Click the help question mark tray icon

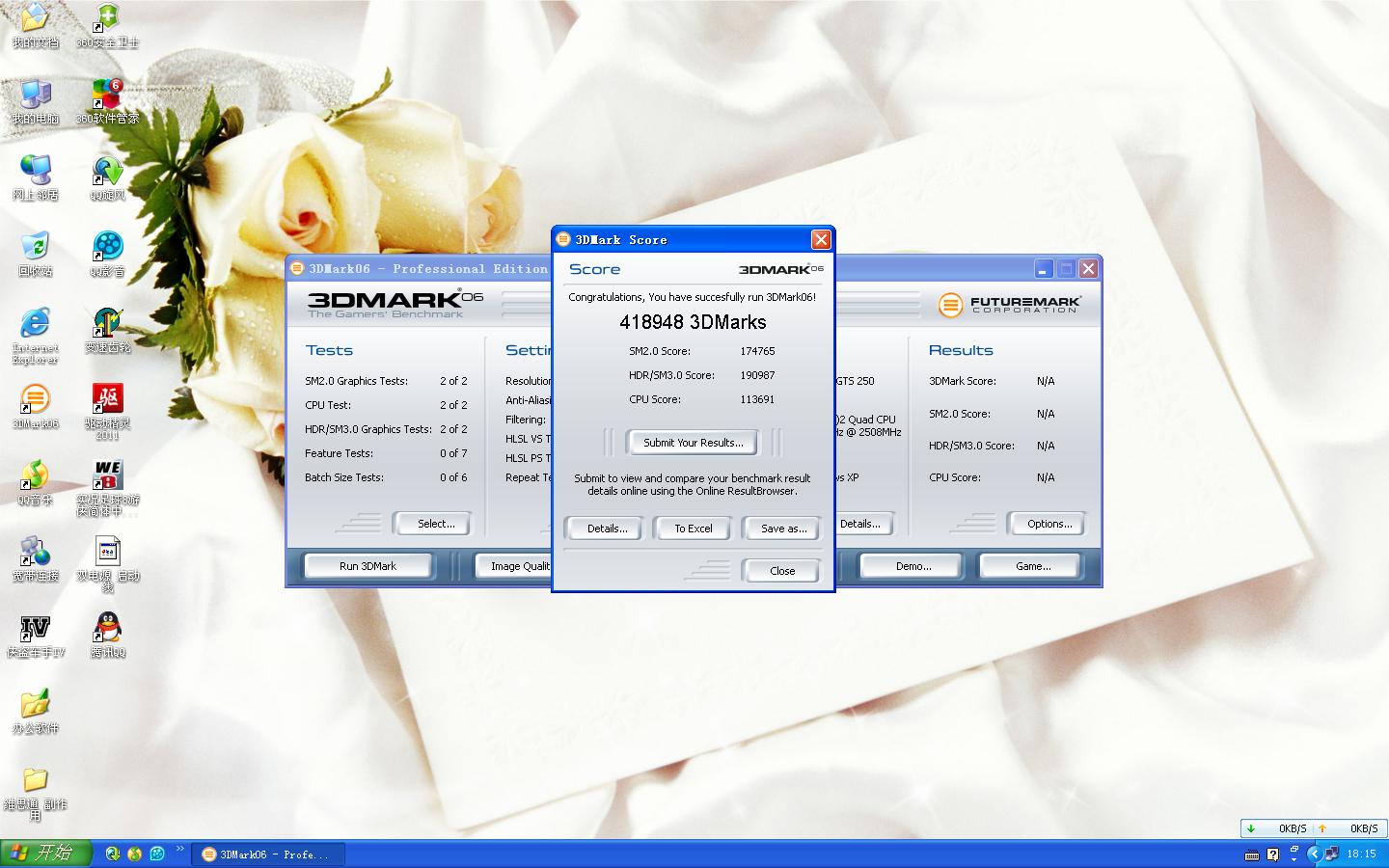click(x=1273, y=854)
